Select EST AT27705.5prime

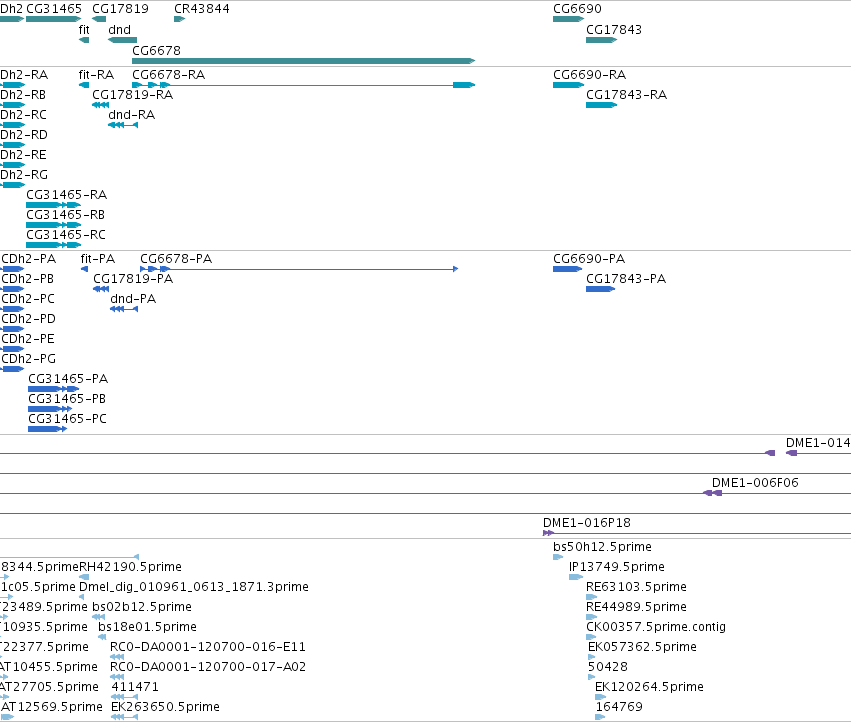(x=5, y=698)
